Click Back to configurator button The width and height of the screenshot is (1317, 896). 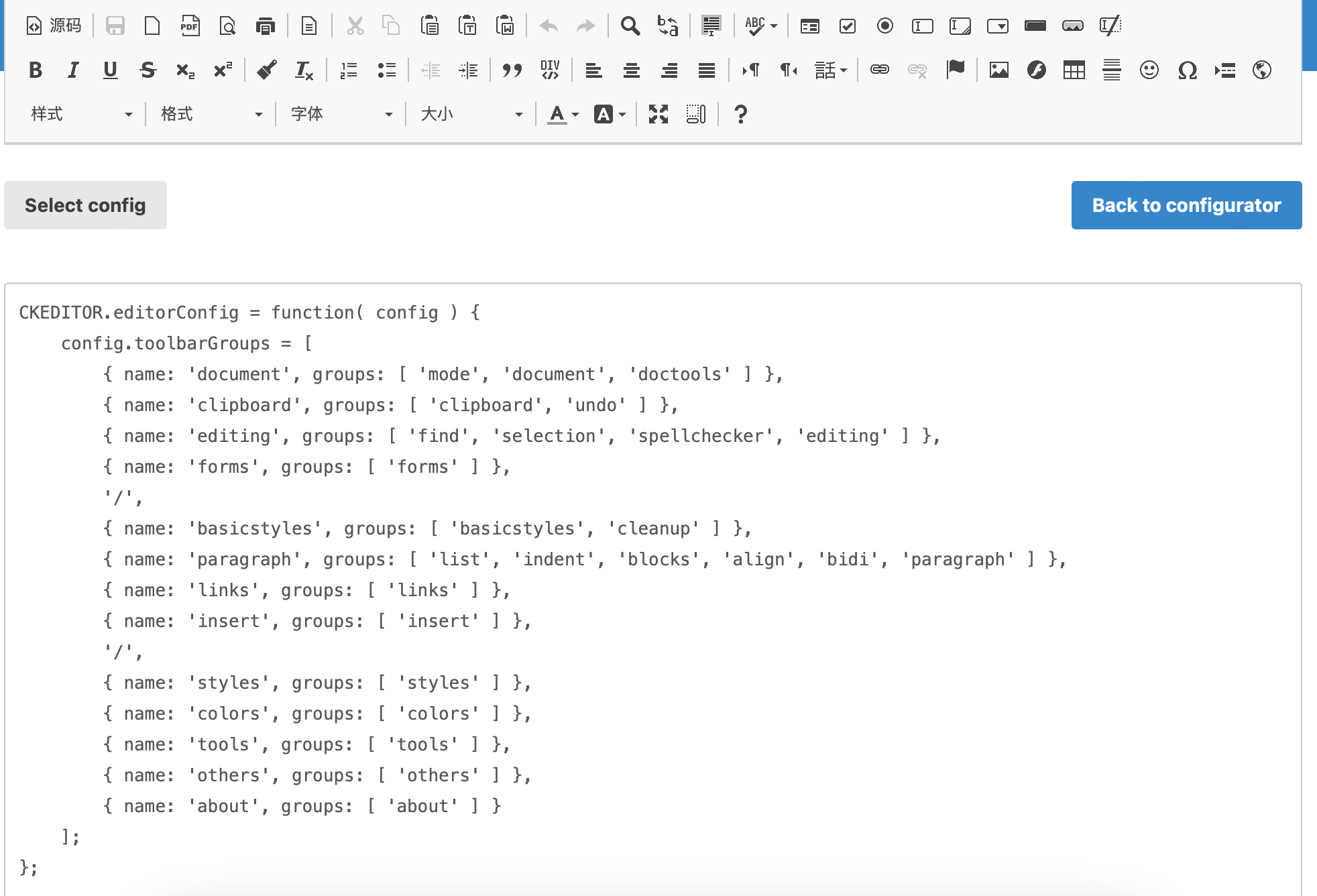click(1186, 205)
